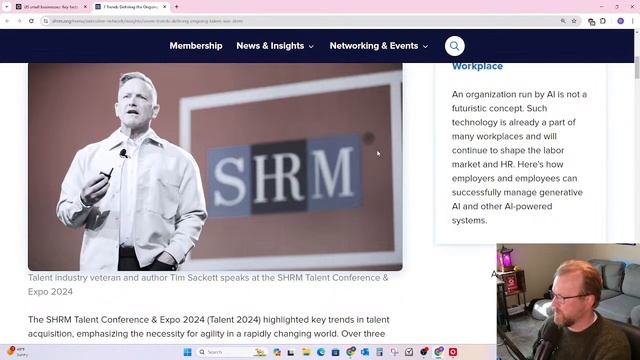Screen dimensions: 640x360
Task: Click the Tim Sackett SHRM conference photo
Action: (215, 167)
